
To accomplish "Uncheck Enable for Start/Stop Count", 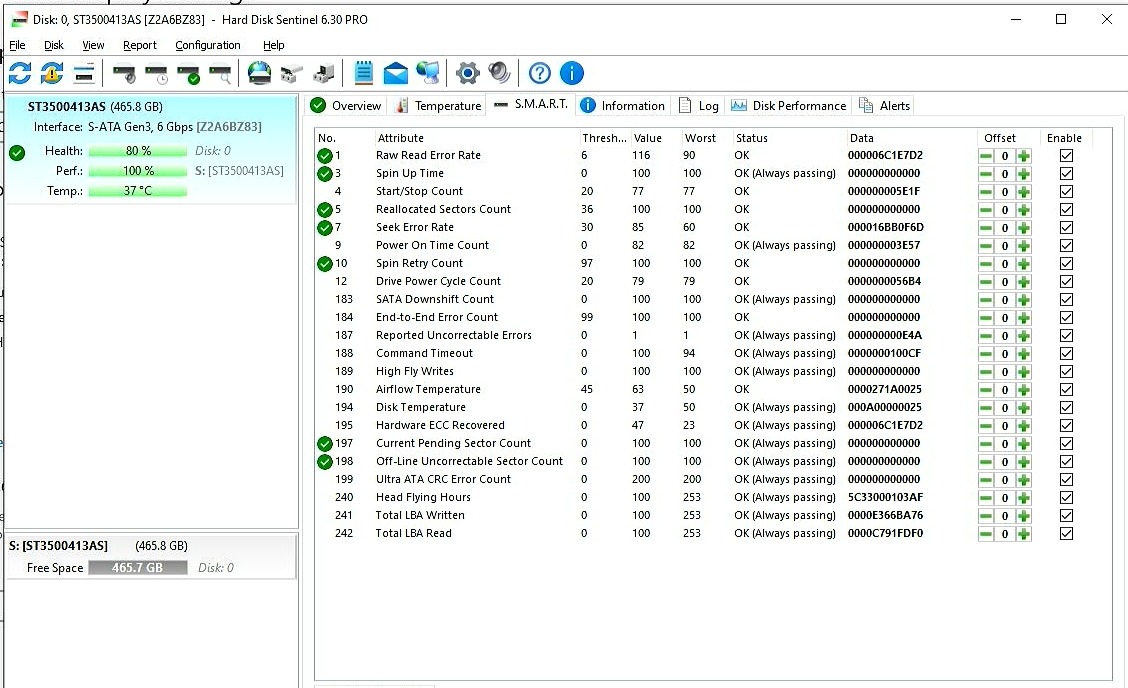I will coord(1066,191).
